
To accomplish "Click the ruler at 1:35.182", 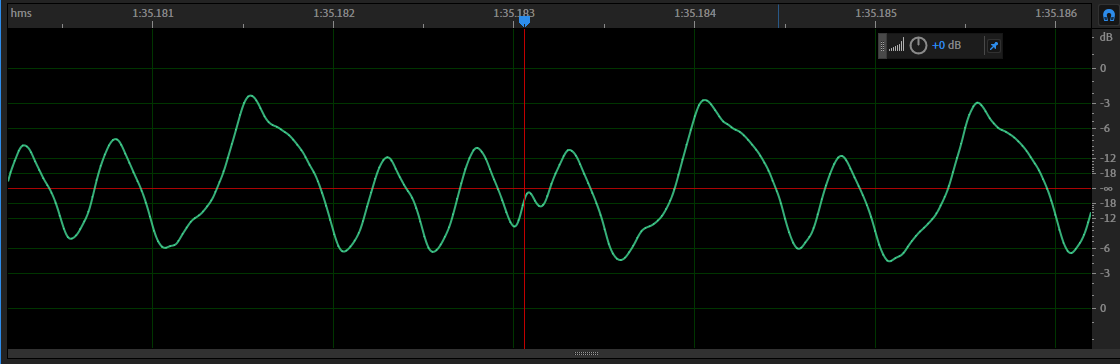I will (x=334, y=13).
